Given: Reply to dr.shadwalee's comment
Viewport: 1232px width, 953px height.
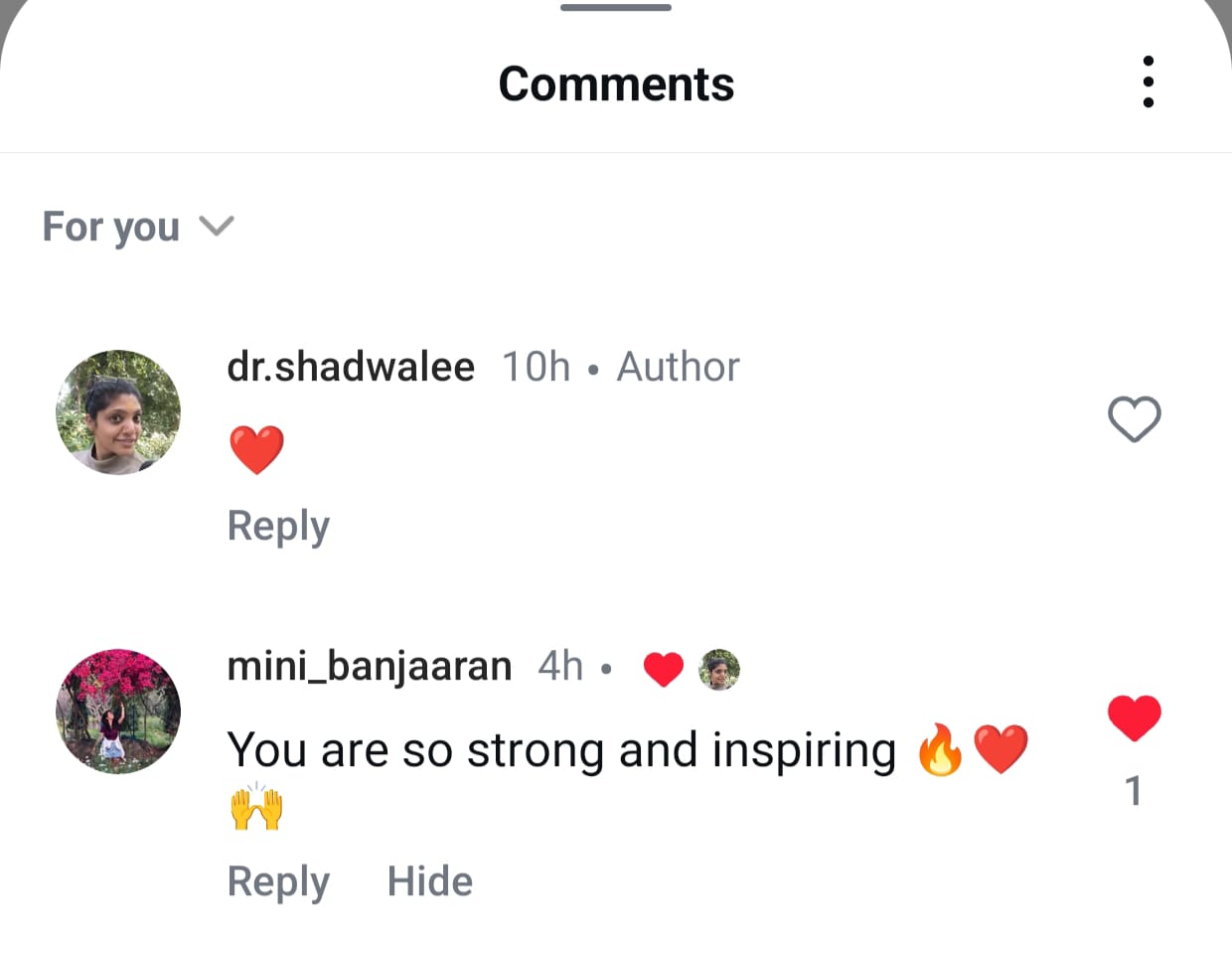Looking at the screenshot, I should pyautogui.click(x=278, y=526).
